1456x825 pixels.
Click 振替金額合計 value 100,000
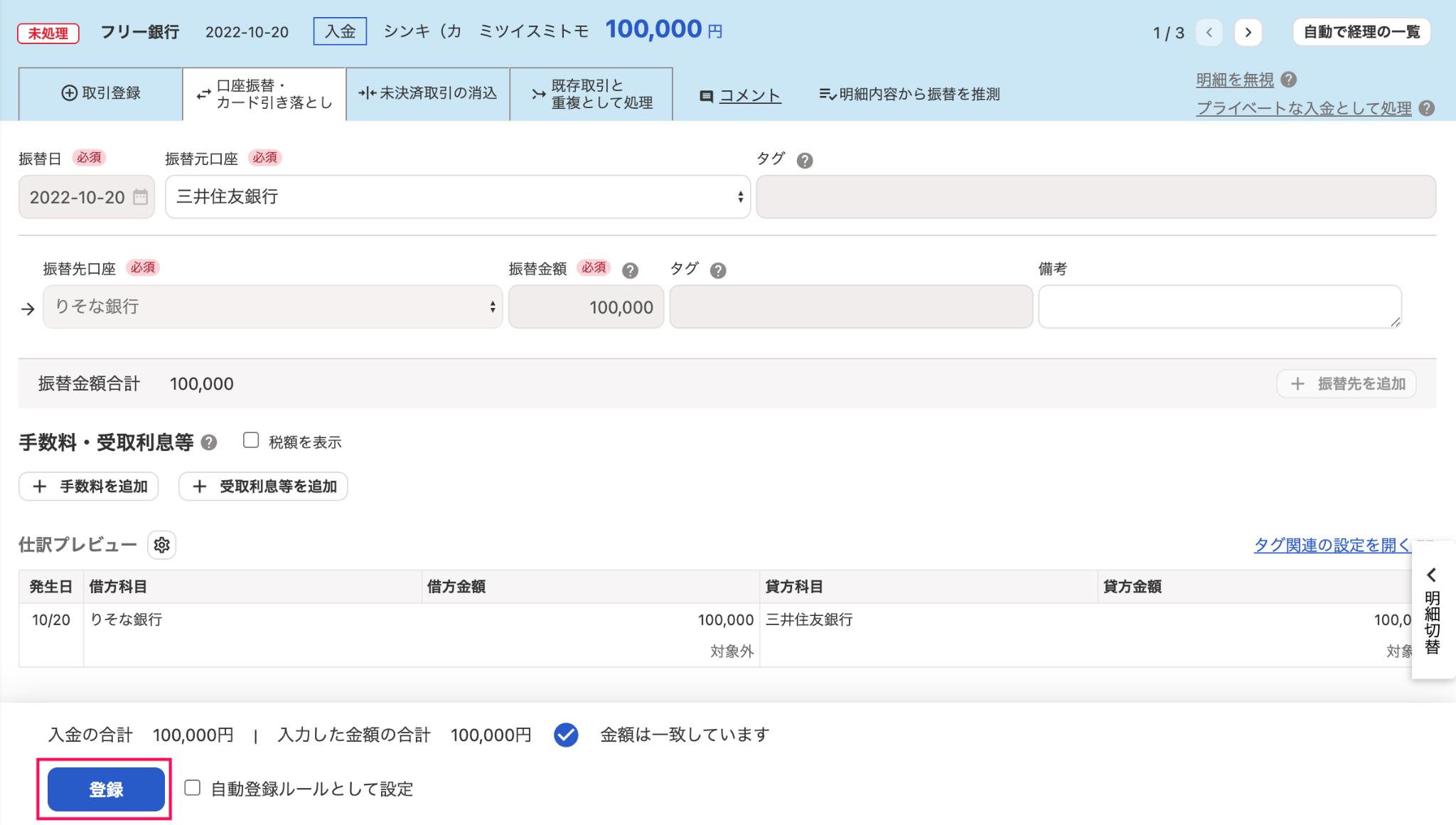202,384
